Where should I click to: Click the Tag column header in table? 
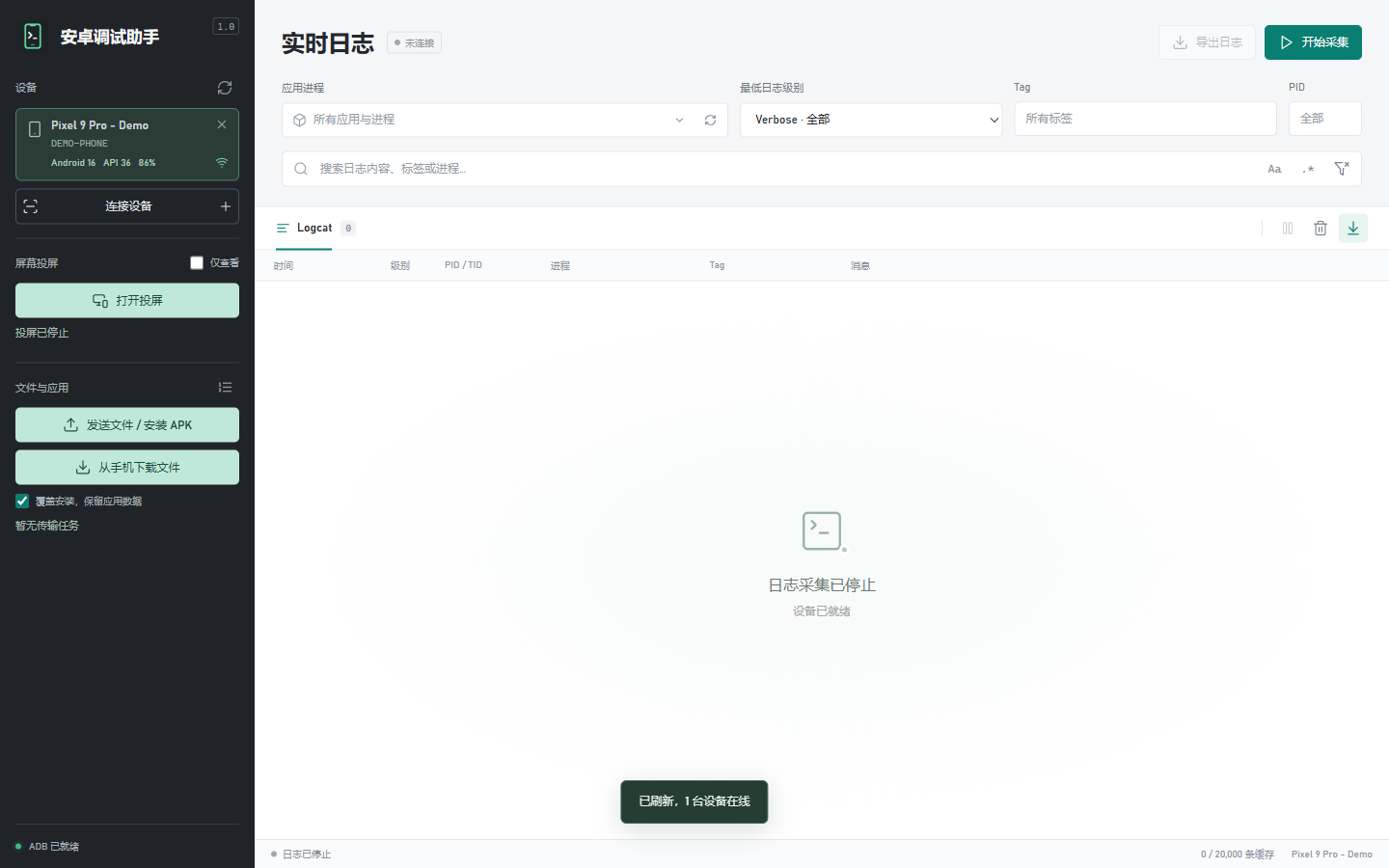point(717,265)
